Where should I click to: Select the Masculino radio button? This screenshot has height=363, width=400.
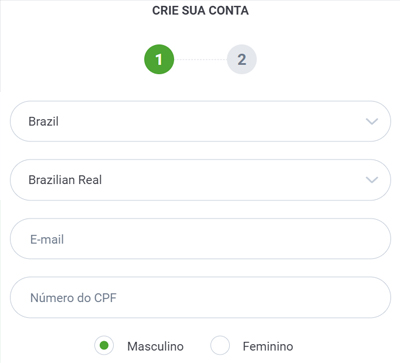click(104, 346)
